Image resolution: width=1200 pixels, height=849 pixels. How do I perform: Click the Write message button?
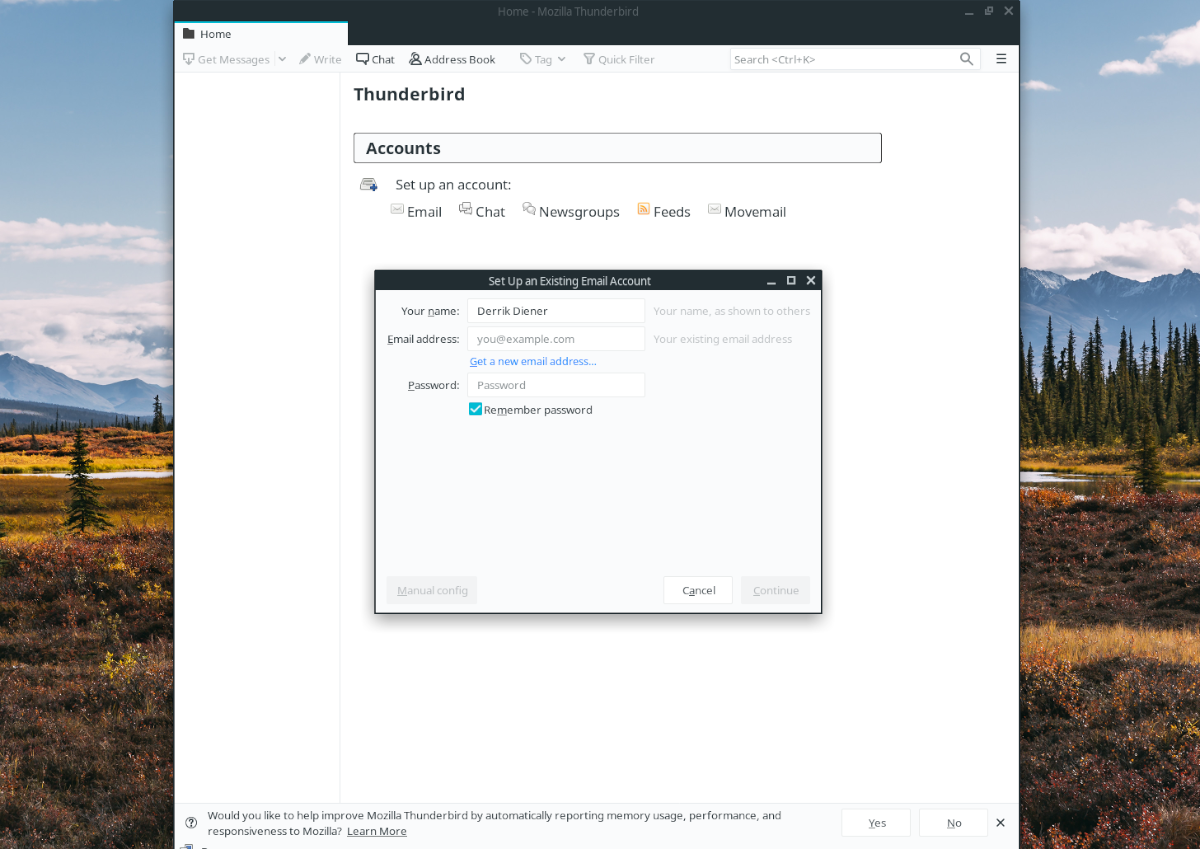click(x=320, y=59)
